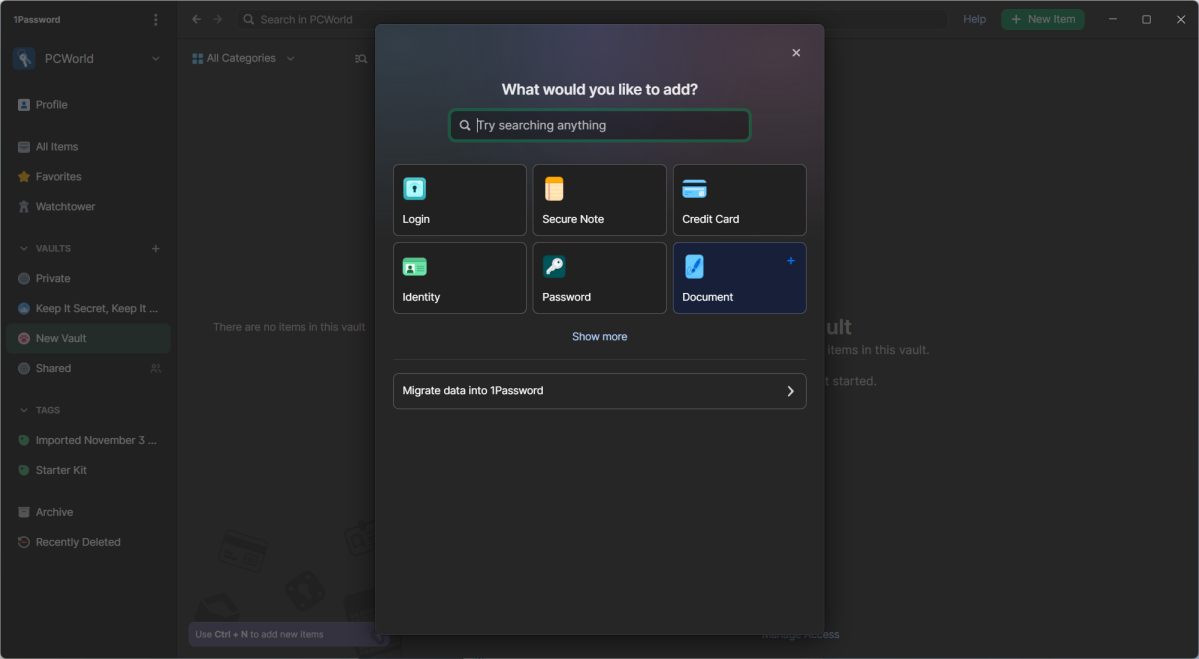Viewport: 1199px width, 659px height.
Task: Collapse the TAGS section
Action: pos(22,410)
